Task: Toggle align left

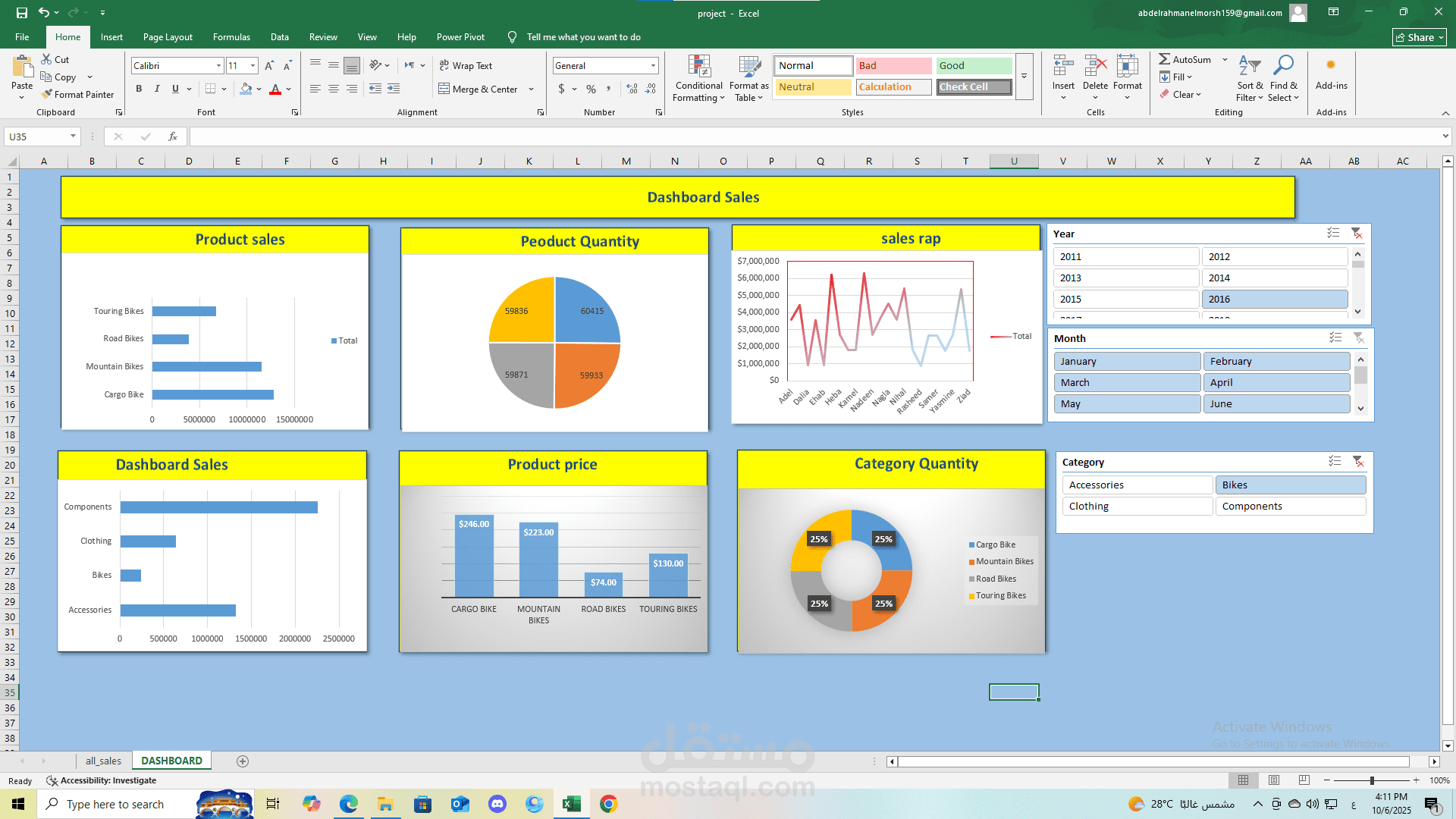Action: pyautogui.click(x=315, y=89)
